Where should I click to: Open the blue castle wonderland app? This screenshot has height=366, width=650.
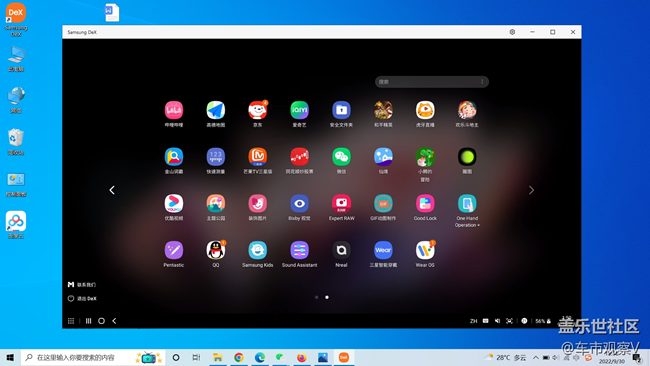point(383,157)
